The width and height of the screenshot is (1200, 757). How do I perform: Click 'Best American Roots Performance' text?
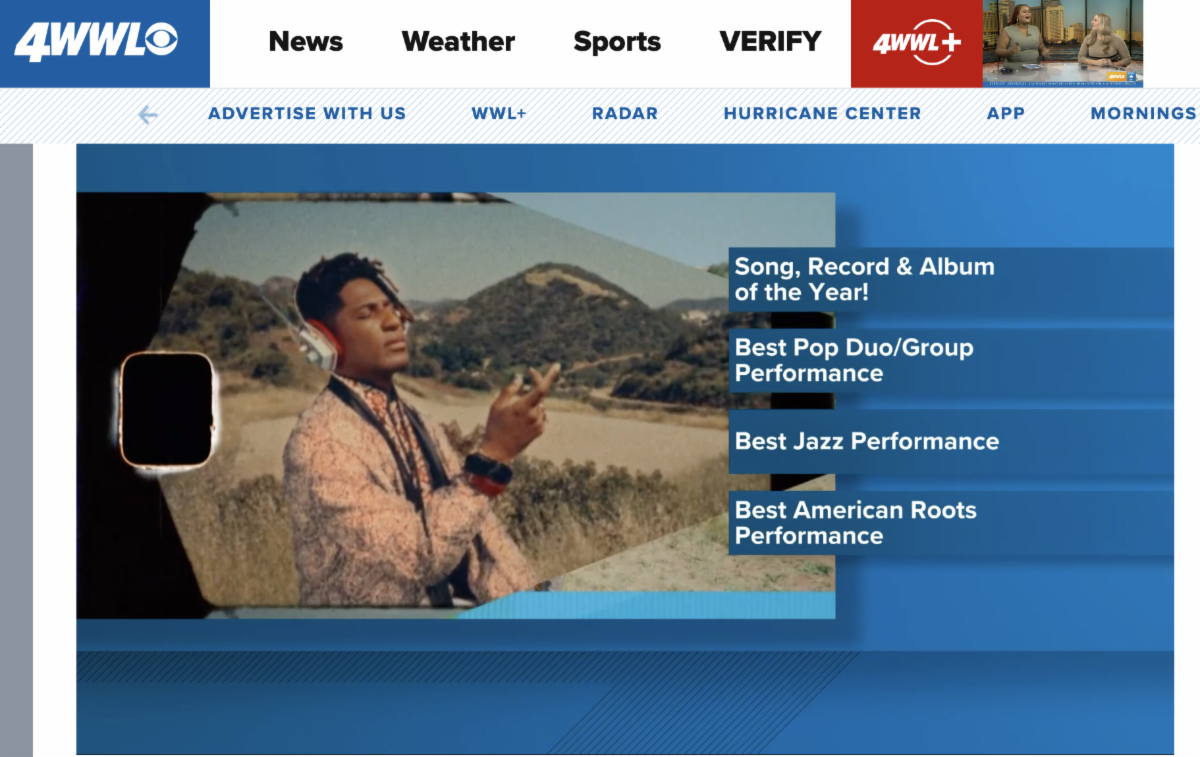tap(855, 522)
